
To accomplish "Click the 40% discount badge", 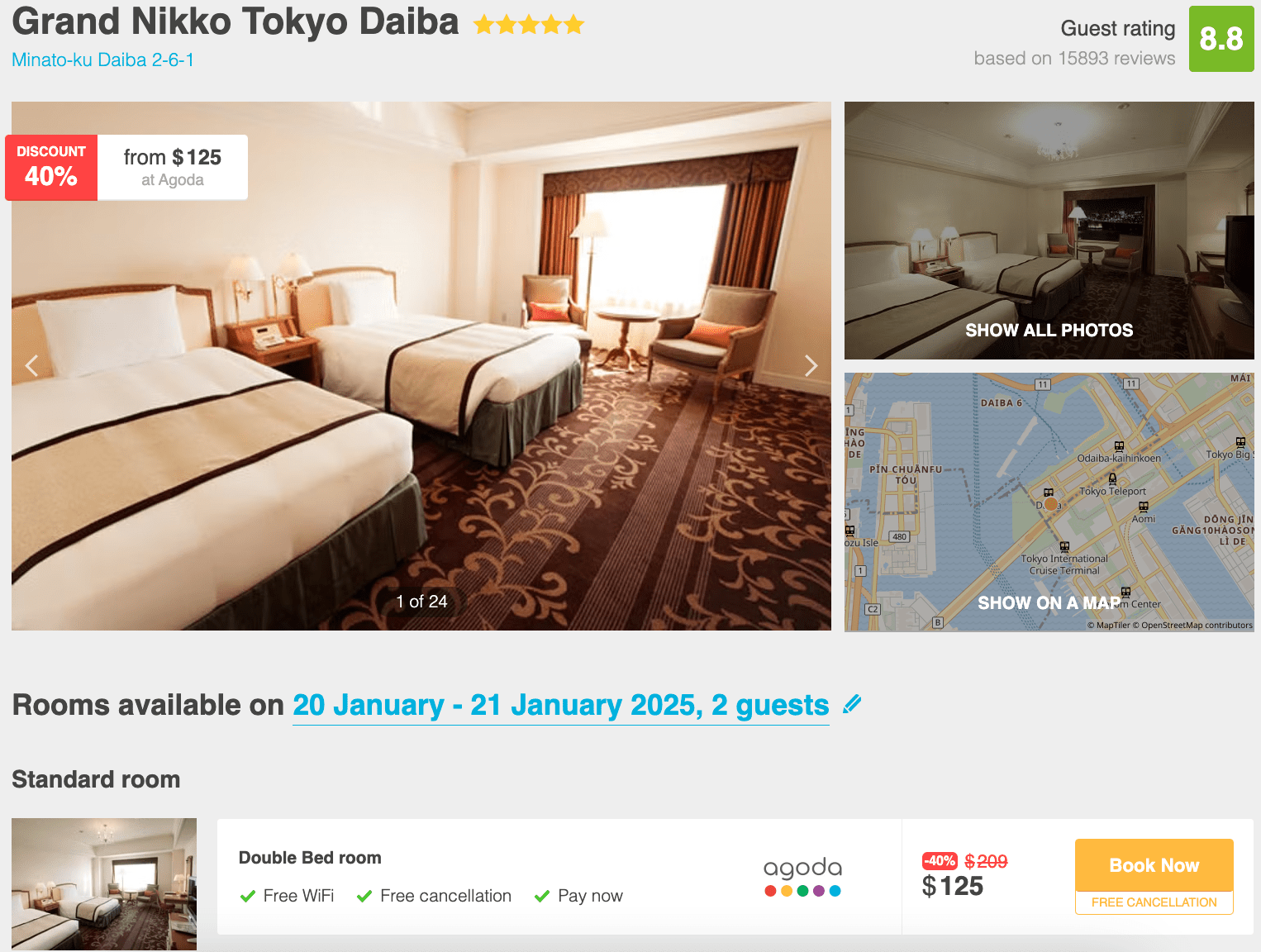I will tap(51, 168).
